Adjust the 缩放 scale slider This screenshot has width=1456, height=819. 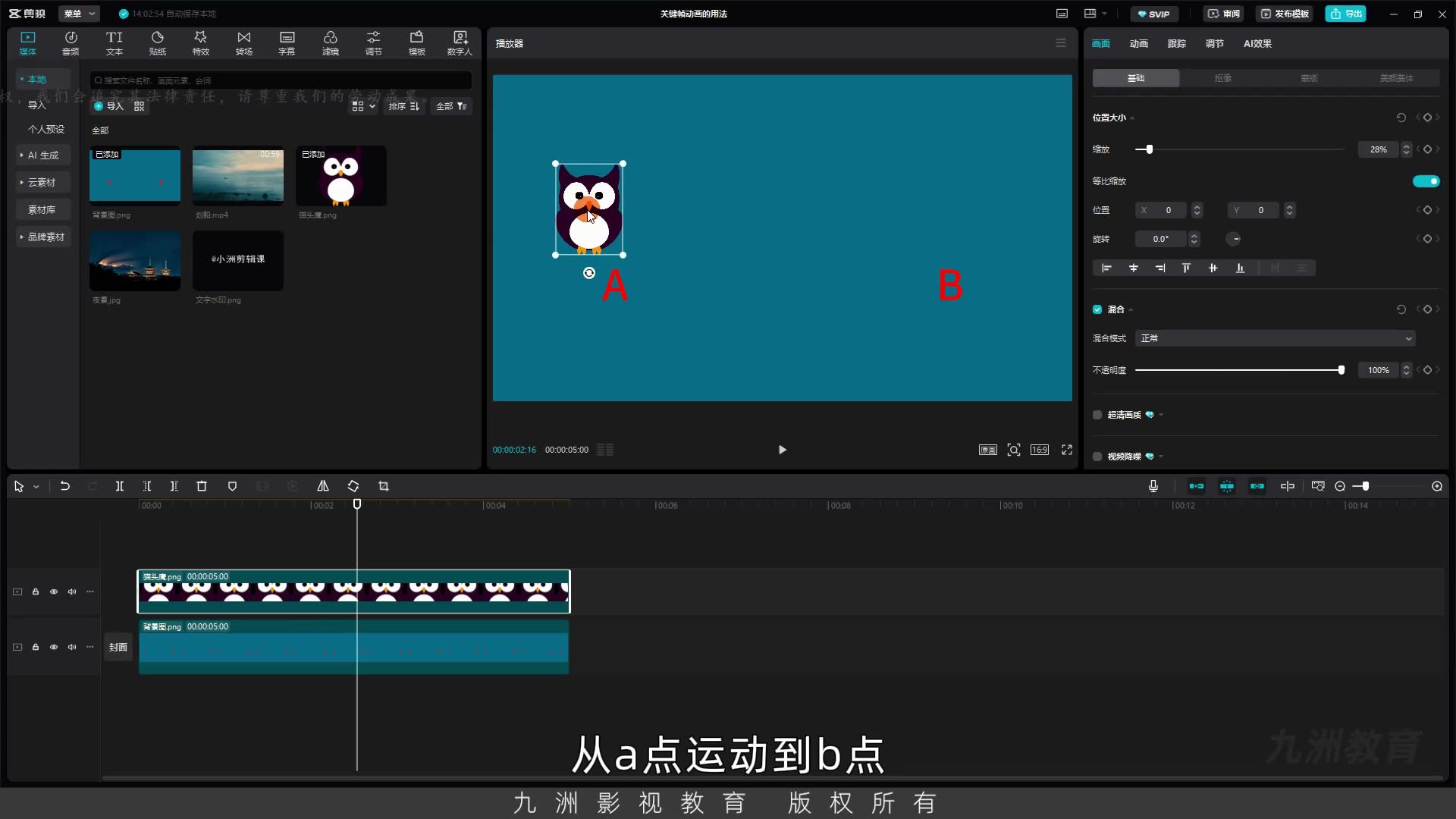(x=1240, y=149)
